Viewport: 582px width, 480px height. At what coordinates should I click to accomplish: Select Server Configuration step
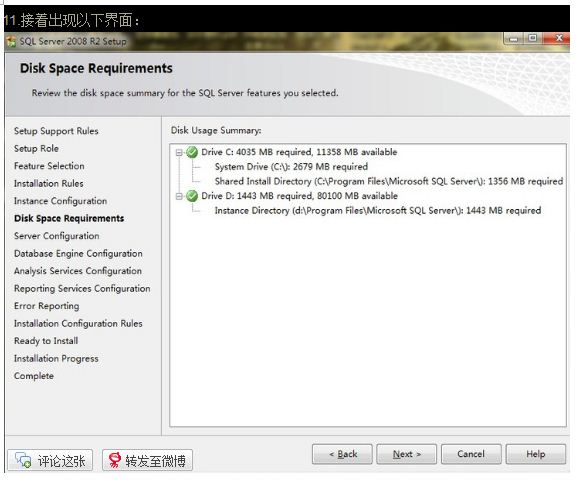coord(56,236)
